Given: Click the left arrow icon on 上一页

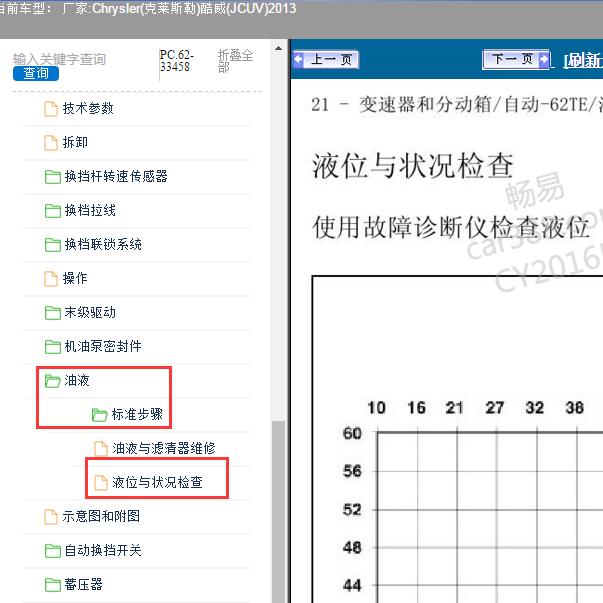Looking at the screenshot, I should click(298, 60).
